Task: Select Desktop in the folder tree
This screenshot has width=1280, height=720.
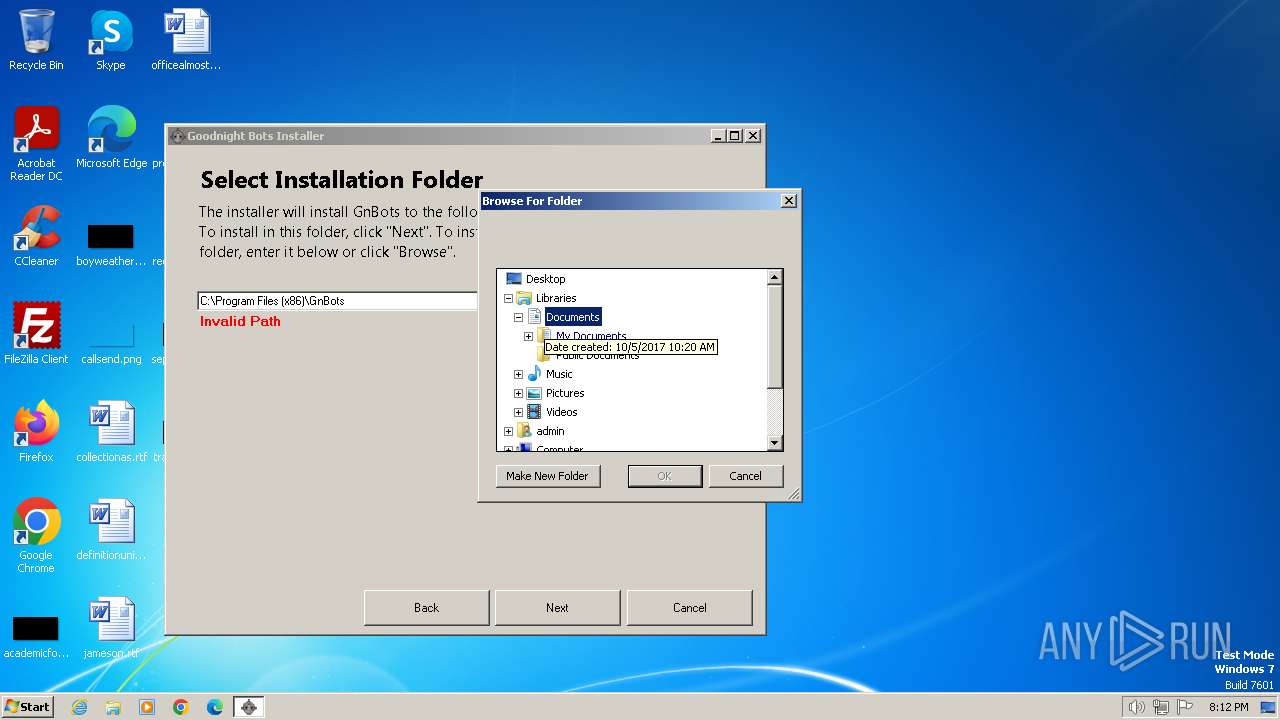Action: point(545,279)
